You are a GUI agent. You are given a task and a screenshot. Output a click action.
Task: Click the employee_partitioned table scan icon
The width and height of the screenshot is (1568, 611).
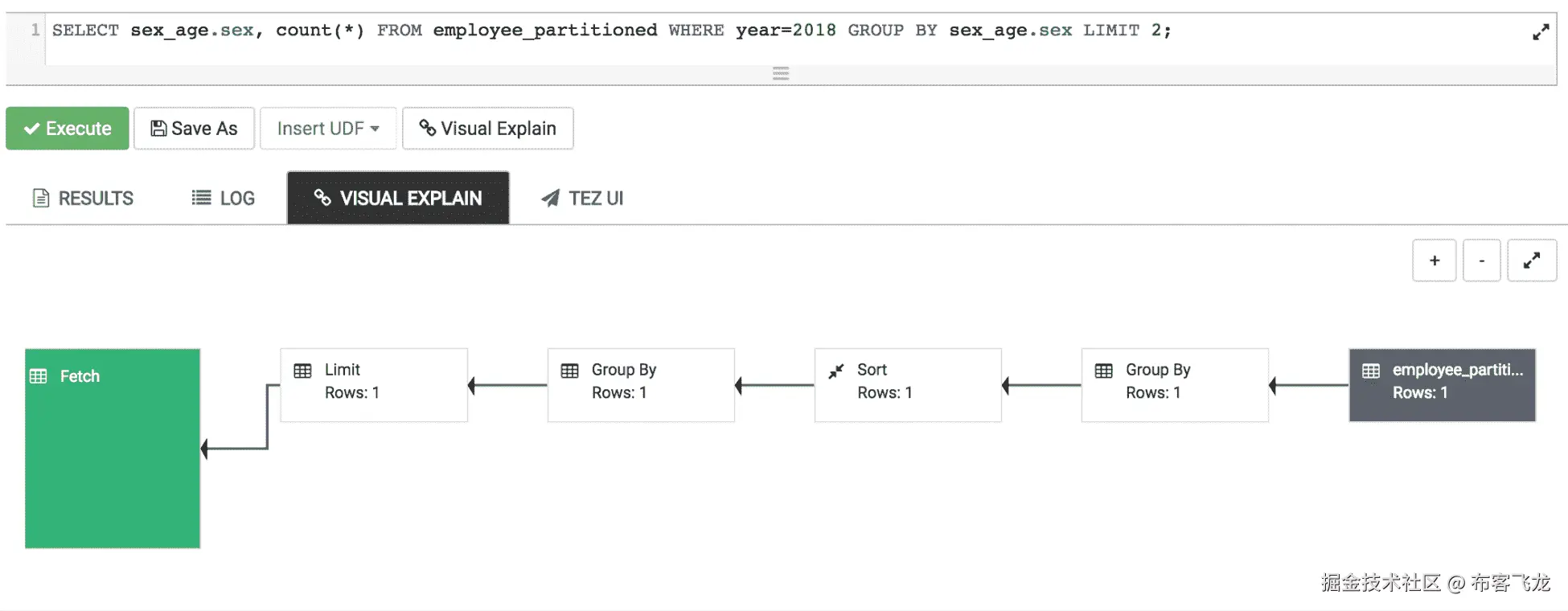click(1370, 371)
